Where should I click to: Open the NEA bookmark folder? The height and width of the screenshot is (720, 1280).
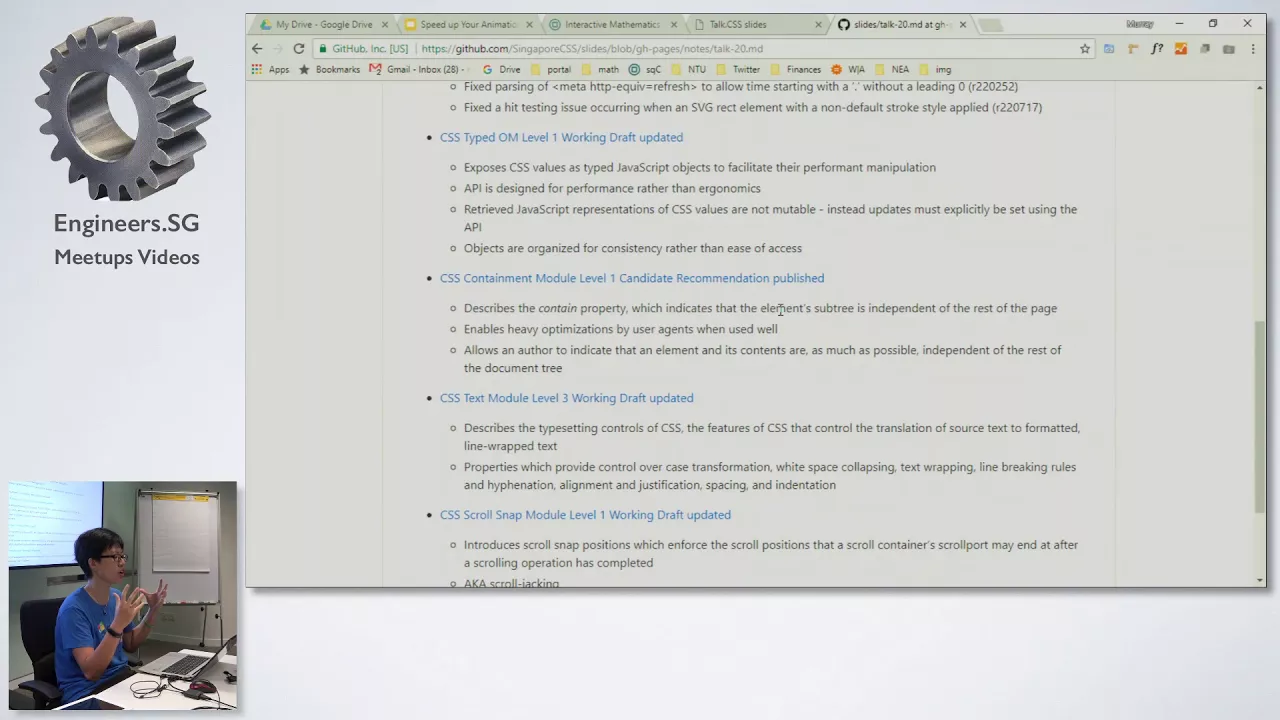tap(892, 69)
